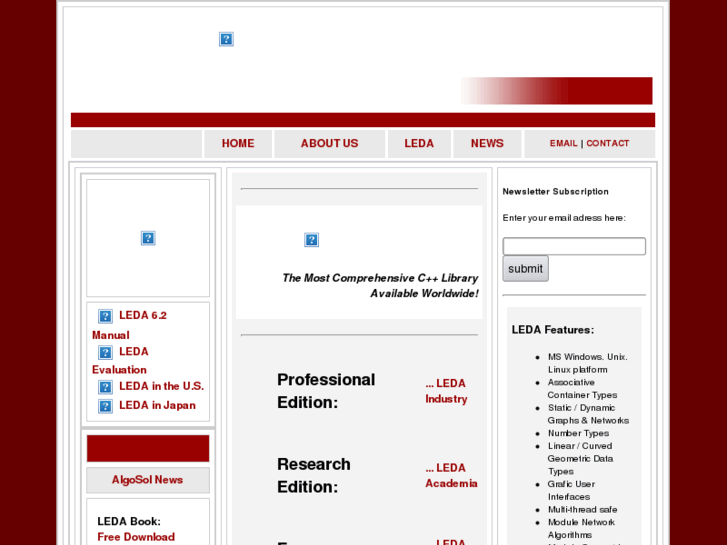Click the Enter your email adress here label
Screen dimensions: 727x545
tap(564, 218)
